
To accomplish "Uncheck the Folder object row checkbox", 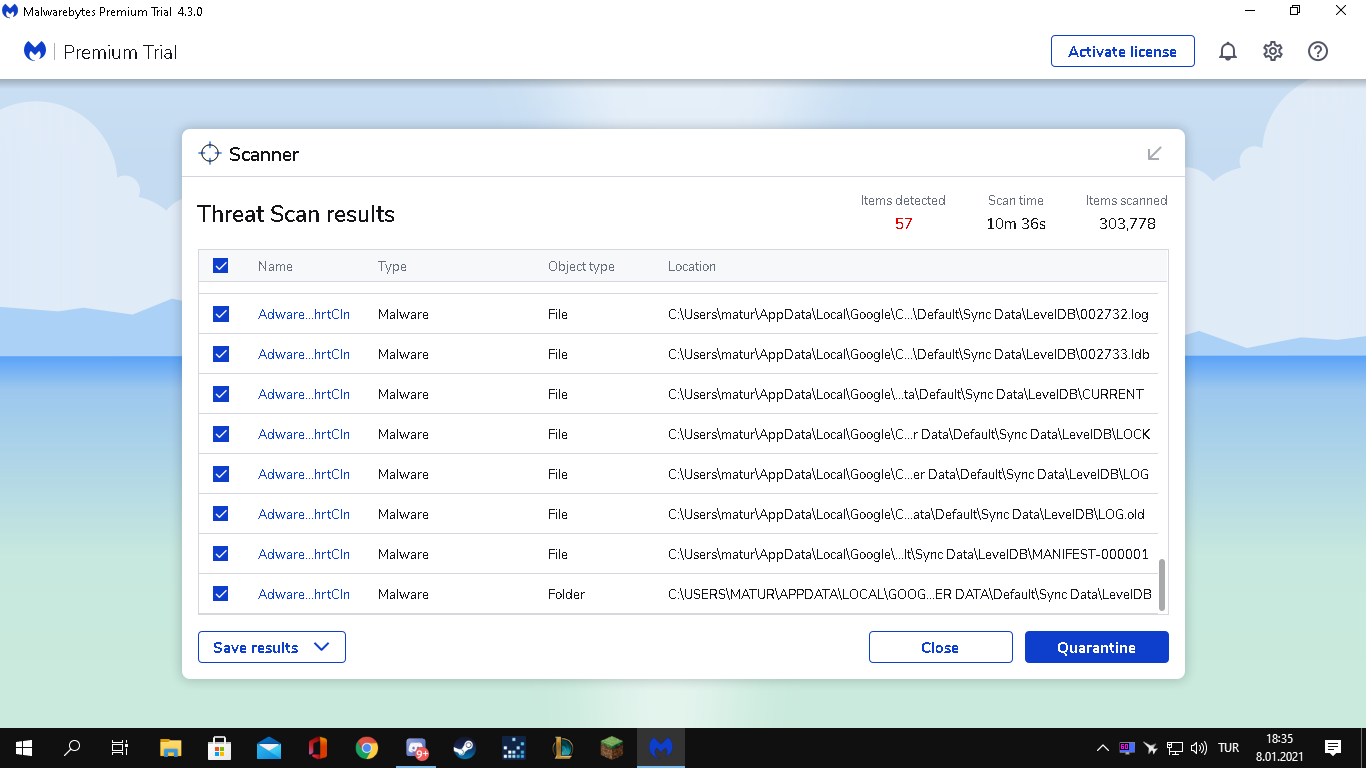I will 221,594.
